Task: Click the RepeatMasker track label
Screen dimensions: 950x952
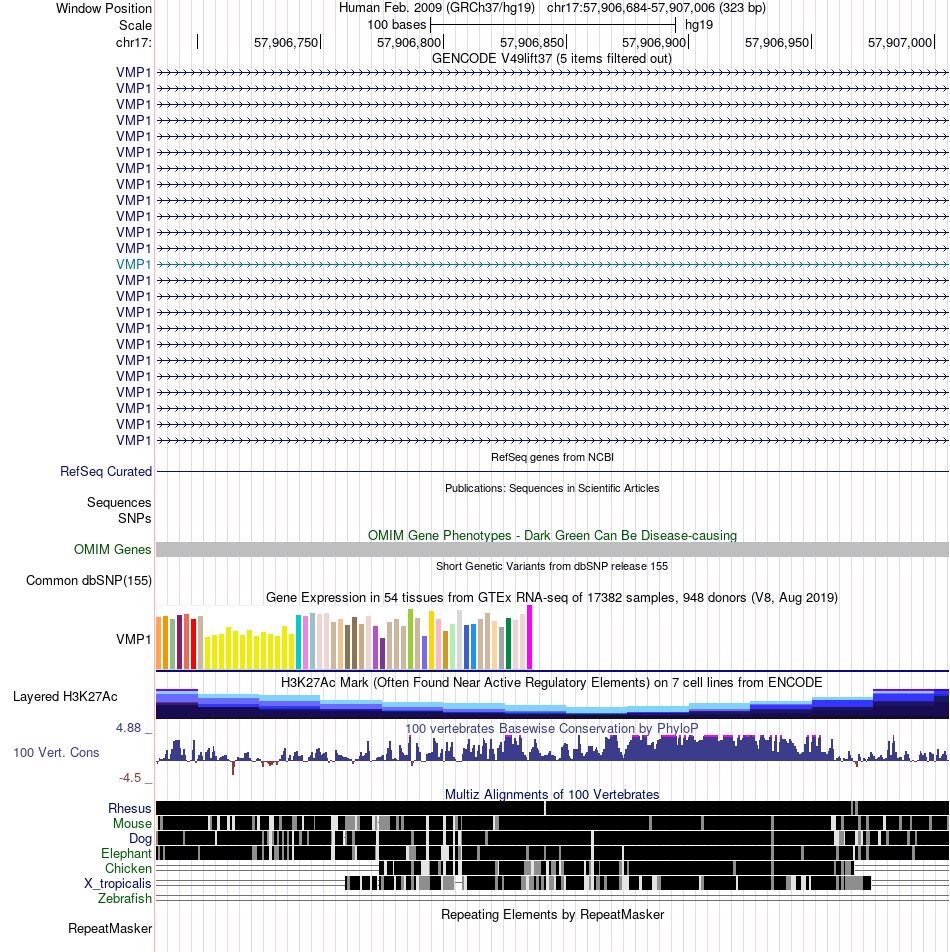Action: (110, 928)
